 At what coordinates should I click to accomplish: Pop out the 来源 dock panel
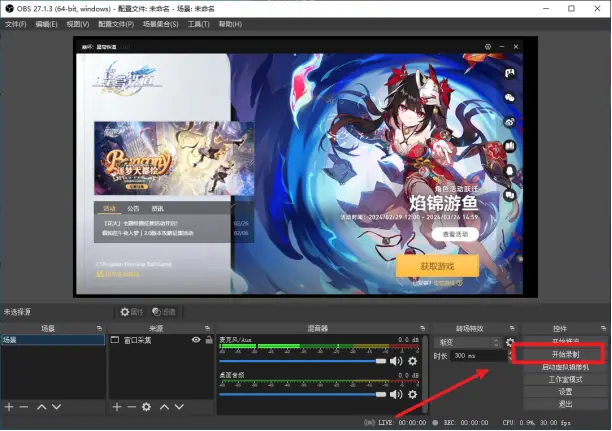[x=207, y=329]
